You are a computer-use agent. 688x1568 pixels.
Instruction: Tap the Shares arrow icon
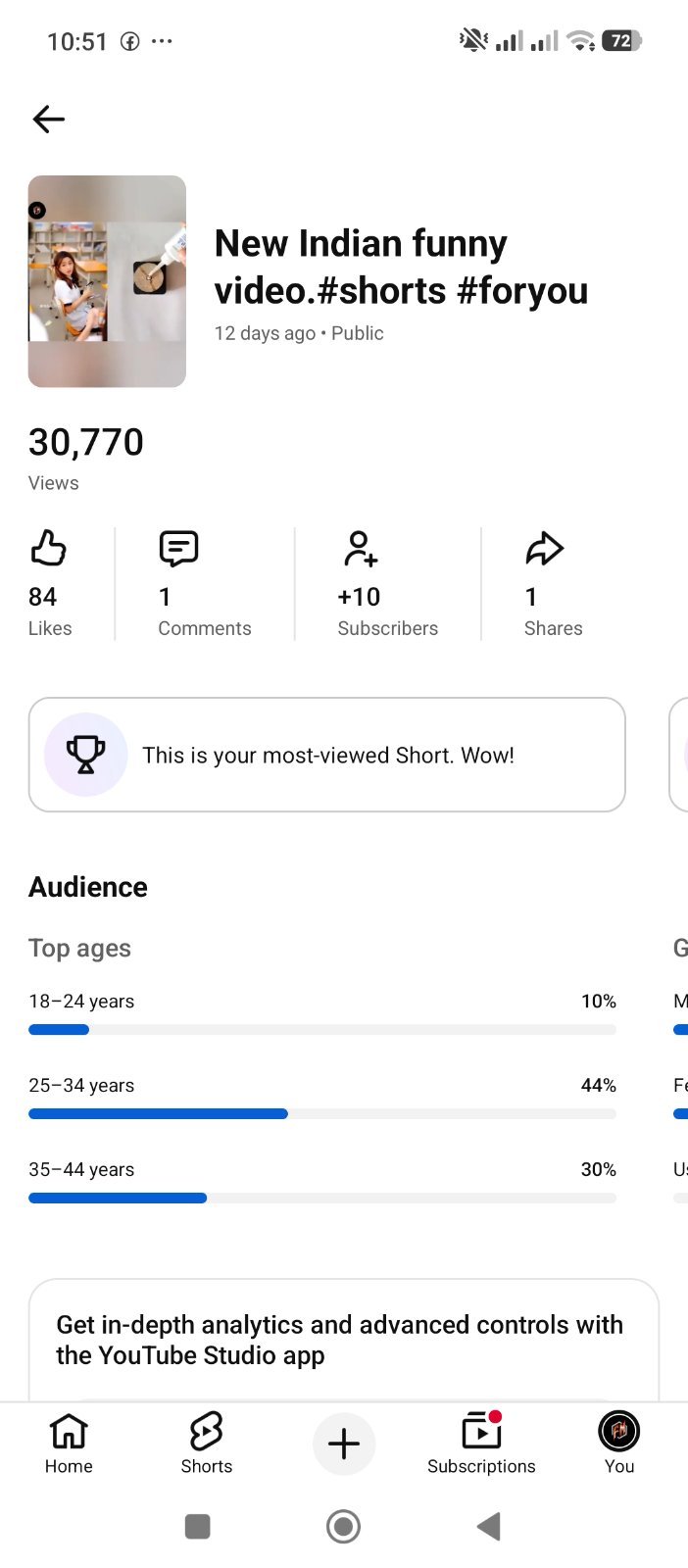[544, 549]
